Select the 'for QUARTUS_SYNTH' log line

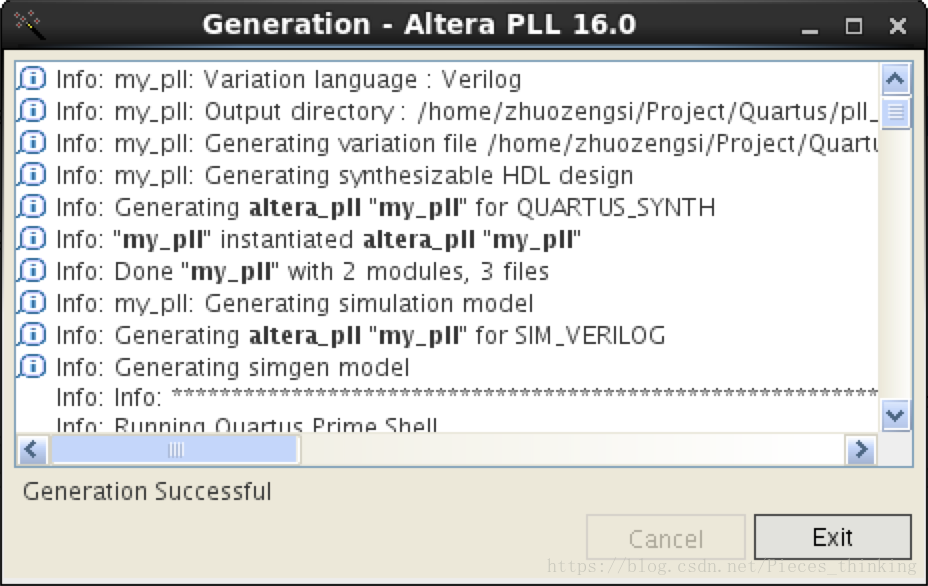385,207
